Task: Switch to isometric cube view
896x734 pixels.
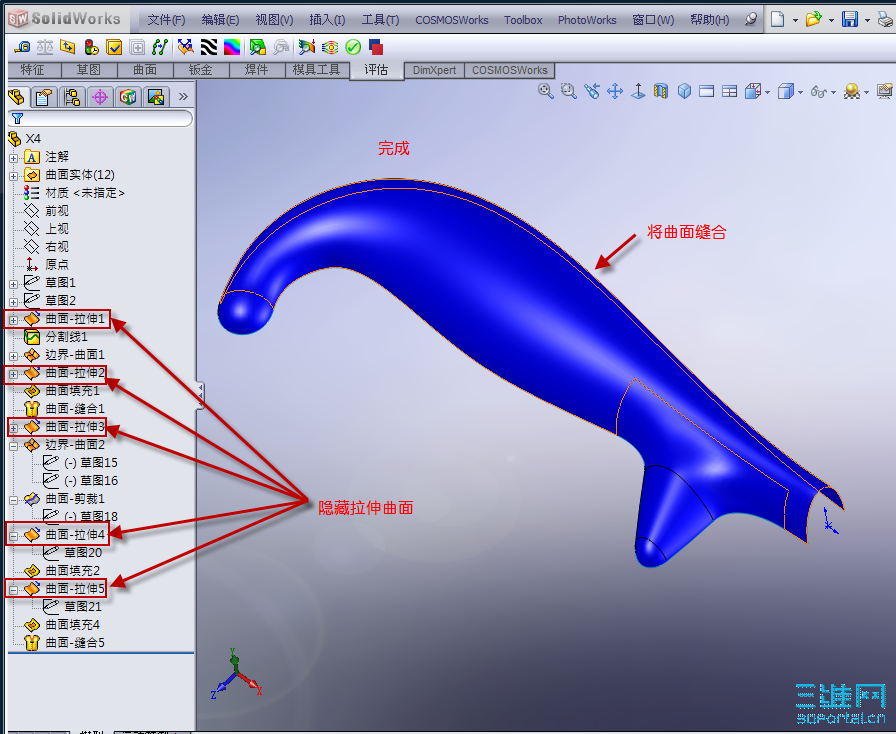Action: [684, 91]
